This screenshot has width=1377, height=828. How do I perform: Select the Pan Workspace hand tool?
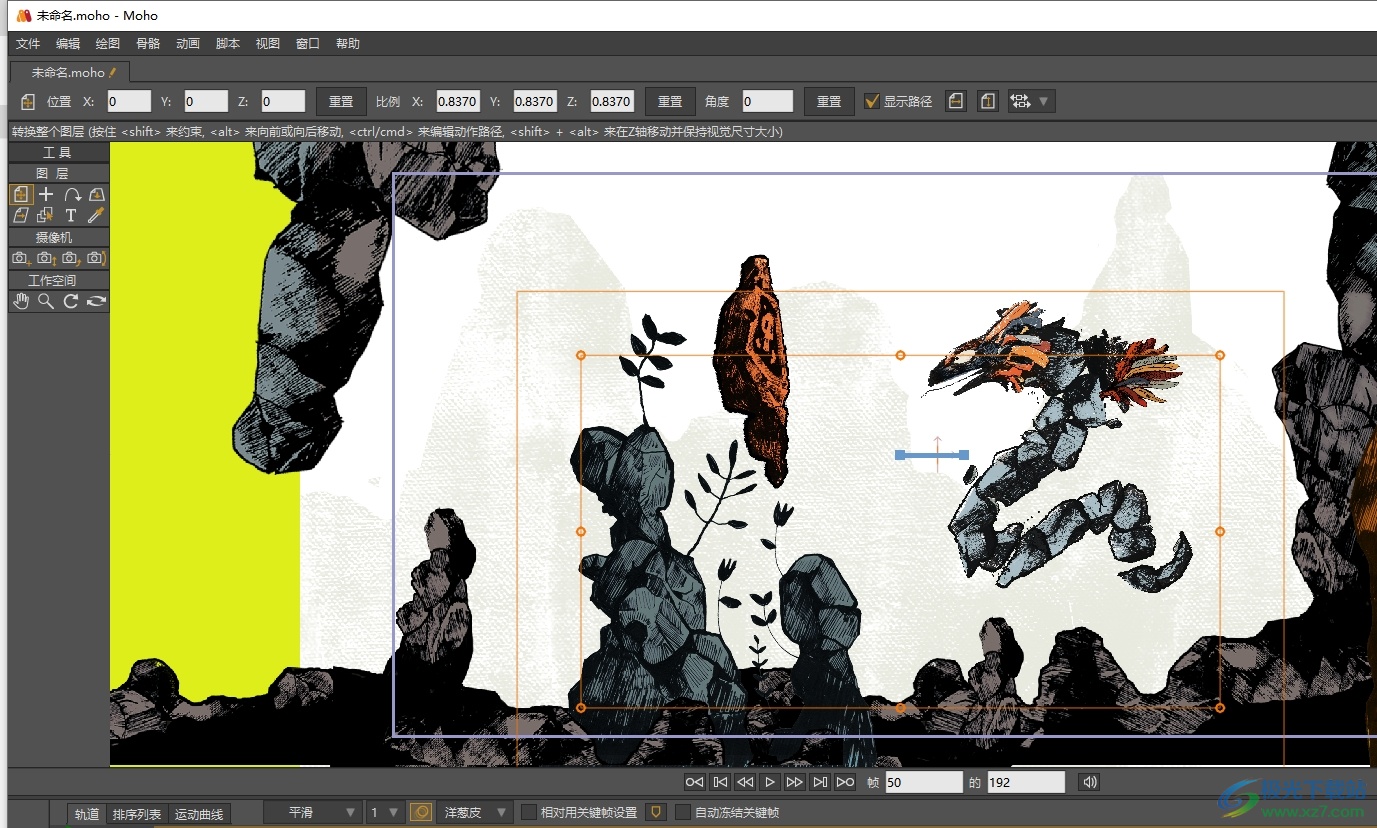click(x=21, y=301)
